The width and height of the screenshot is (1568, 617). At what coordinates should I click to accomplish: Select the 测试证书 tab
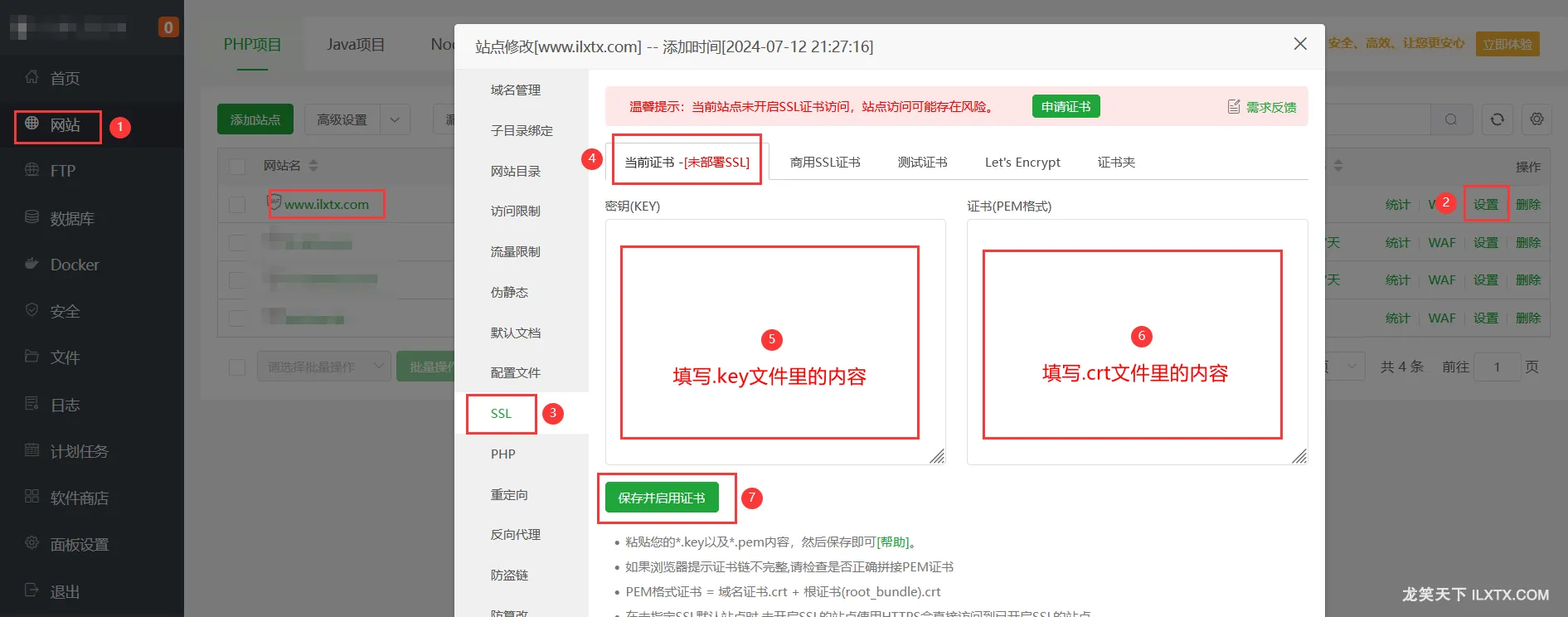click(x=922, y=163)
